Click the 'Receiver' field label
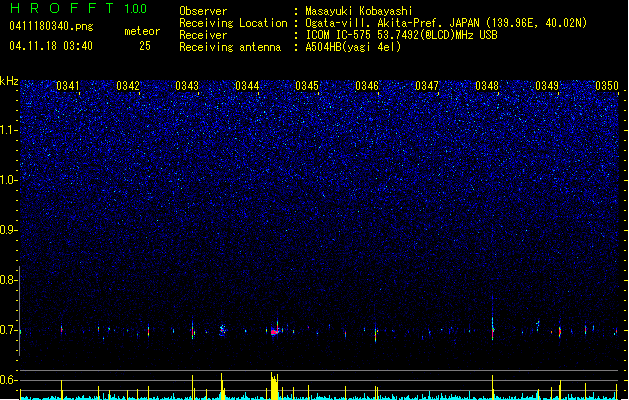629x400 pixels. (203, 35)
